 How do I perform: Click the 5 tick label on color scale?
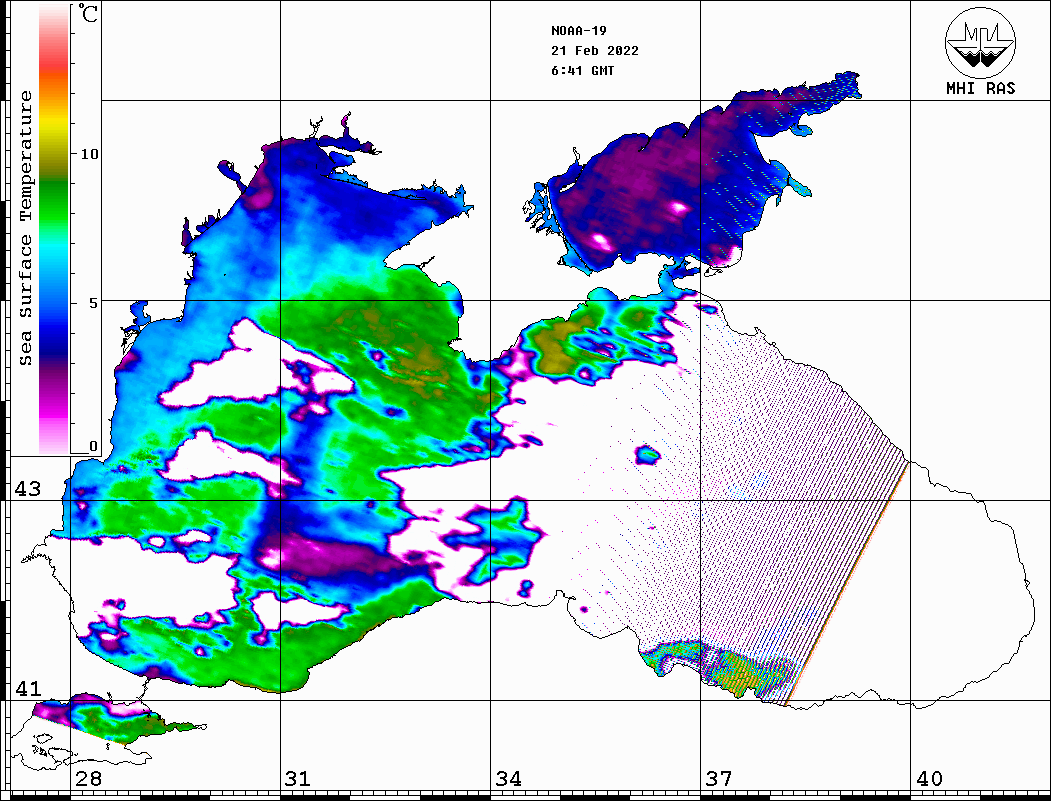tap(93, 303)
